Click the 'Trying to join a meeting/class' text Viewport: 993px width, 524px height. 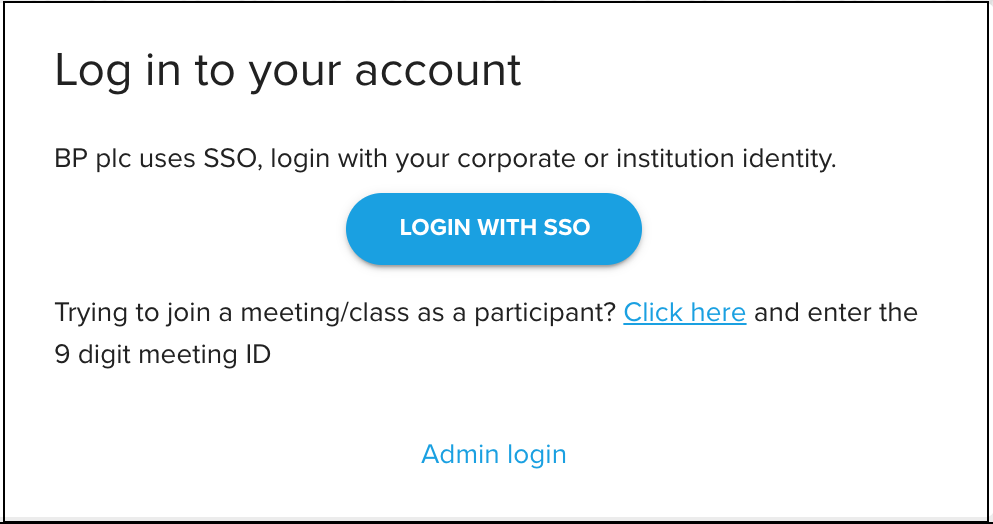(x=200, y=312)
